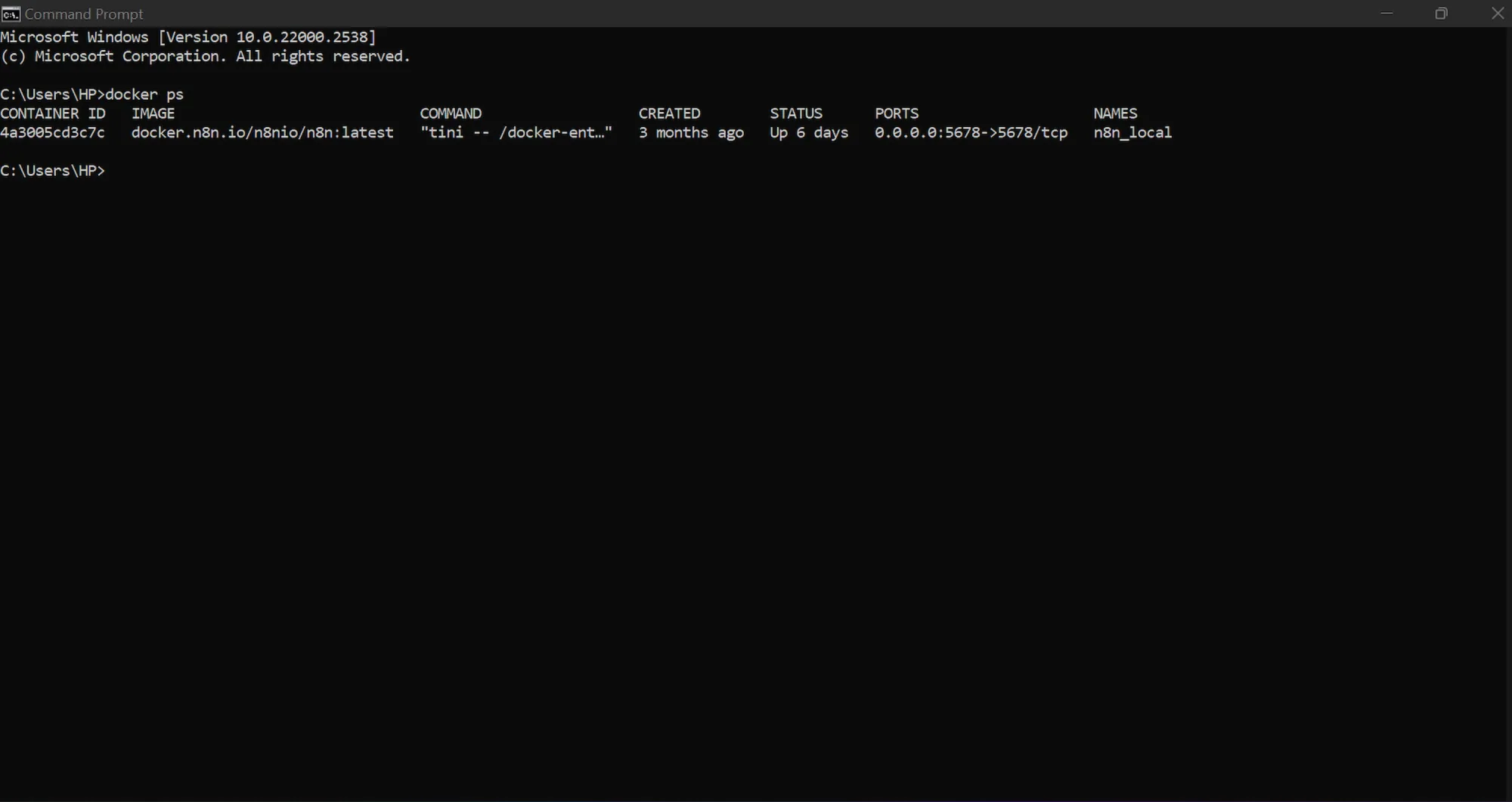Click the Windows version line text
Screen dimensions: 1512x802
[x=188, y=37]
